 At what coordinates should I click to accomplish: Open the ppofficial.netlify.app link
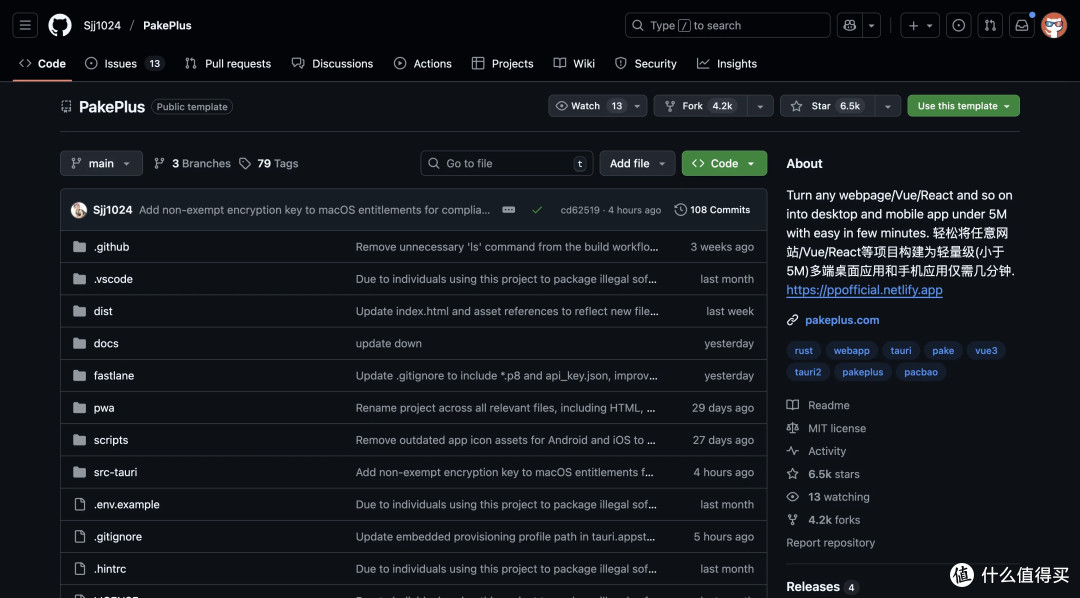pos(864,290)
